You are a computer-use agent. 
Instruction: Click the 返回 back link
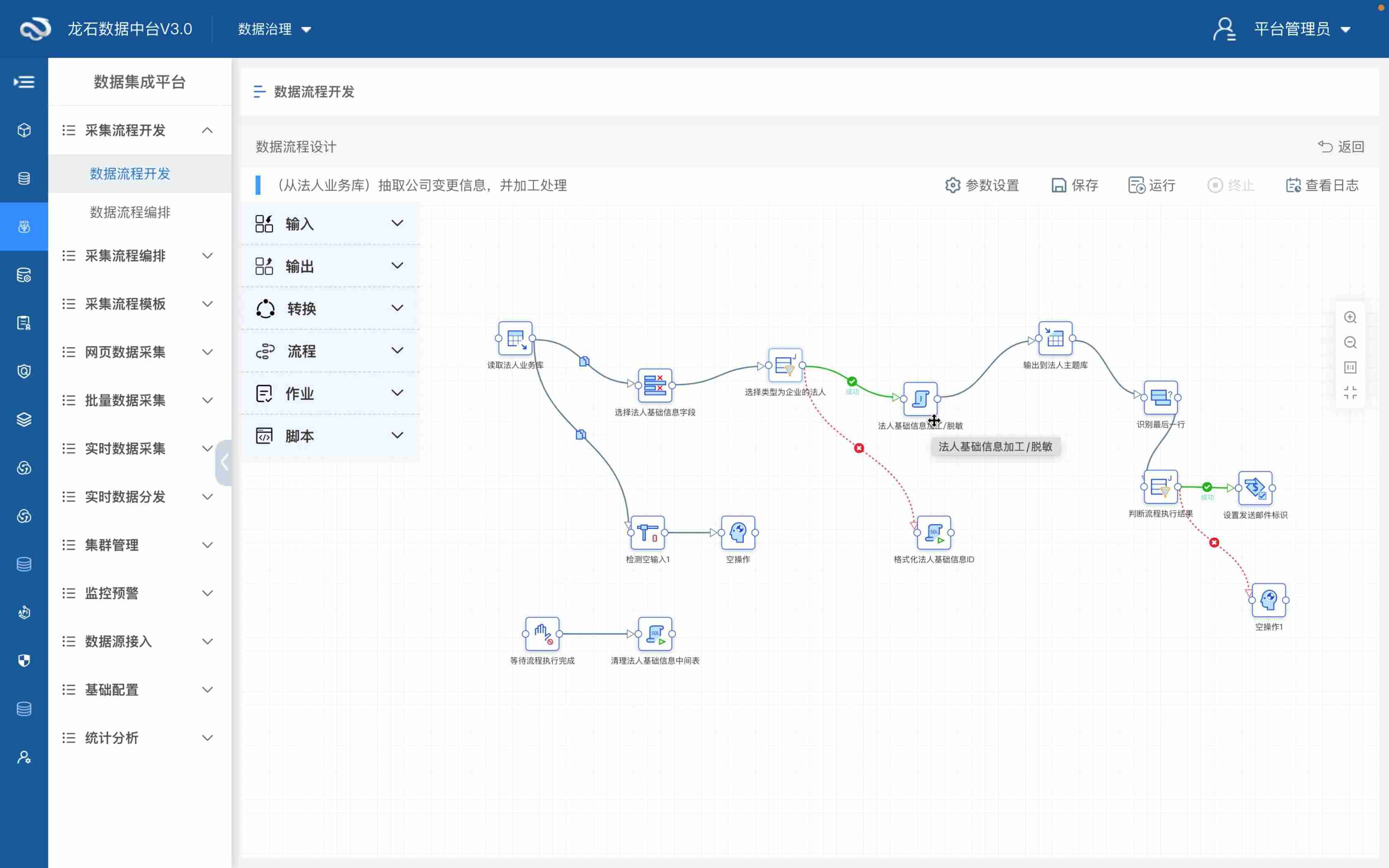point(1341,147)
